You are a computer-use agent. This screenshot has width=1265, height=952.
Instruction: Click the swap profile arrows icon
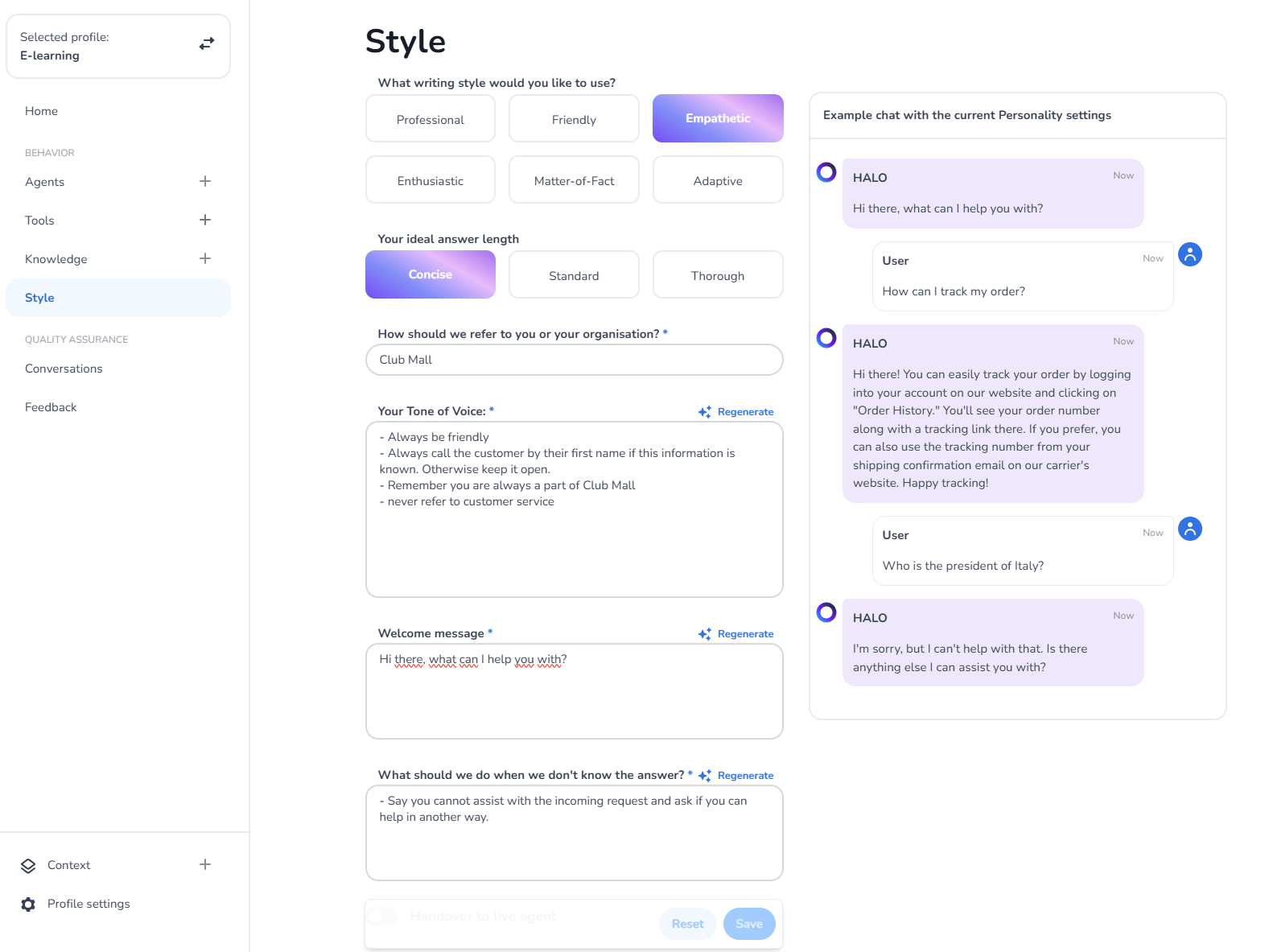point(207,43)
